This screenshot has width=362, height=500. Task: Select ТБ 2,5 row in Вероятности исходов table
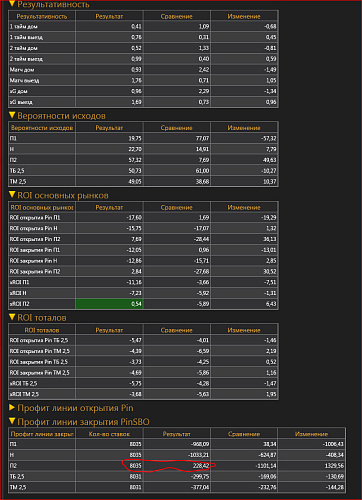pyautogui.click(x=143, y=170)
